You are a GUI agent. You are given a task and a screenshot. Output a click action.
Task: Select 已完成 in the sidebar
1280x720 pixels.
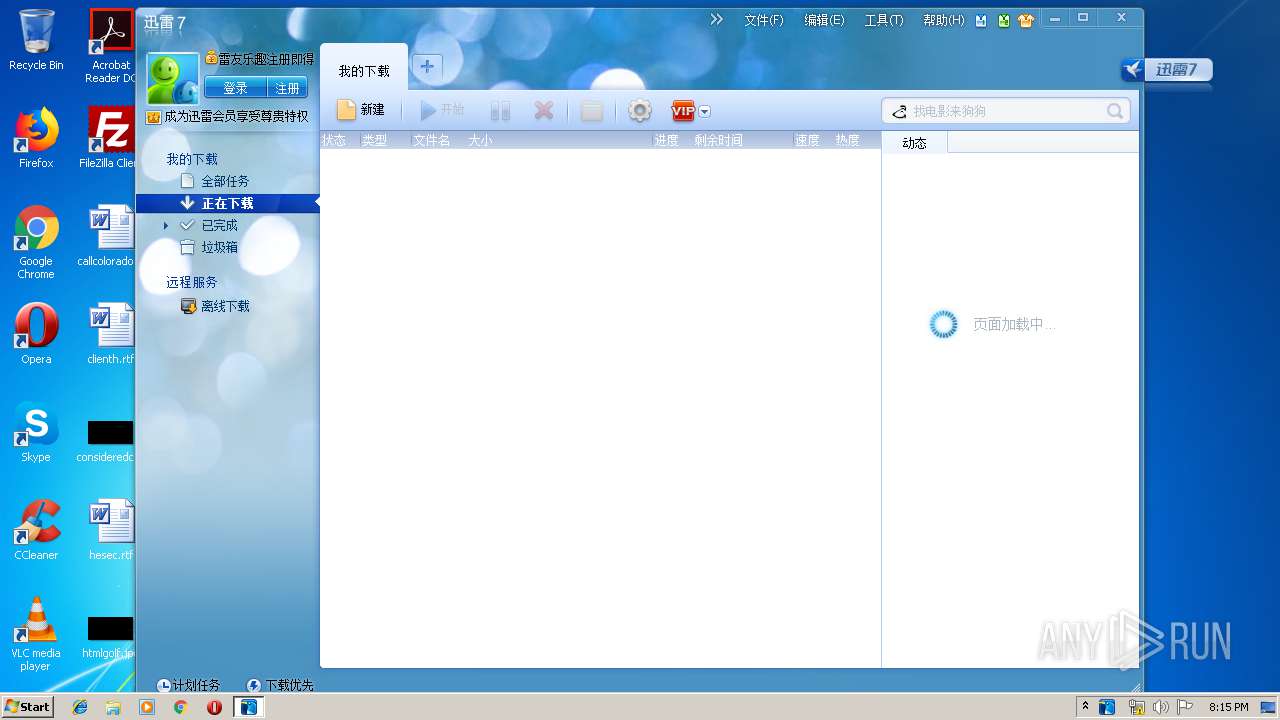point(219,225)
